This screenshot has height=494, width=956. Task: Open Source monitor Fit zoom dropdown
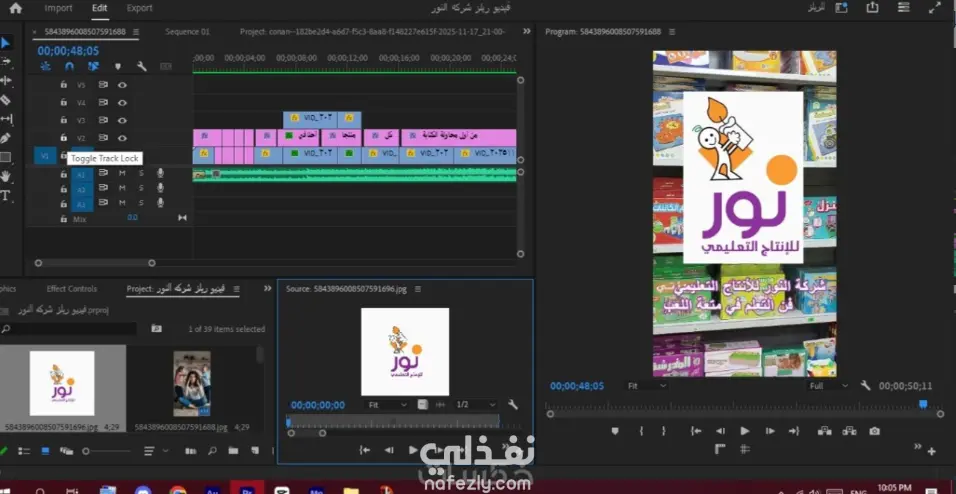[388, 405]
